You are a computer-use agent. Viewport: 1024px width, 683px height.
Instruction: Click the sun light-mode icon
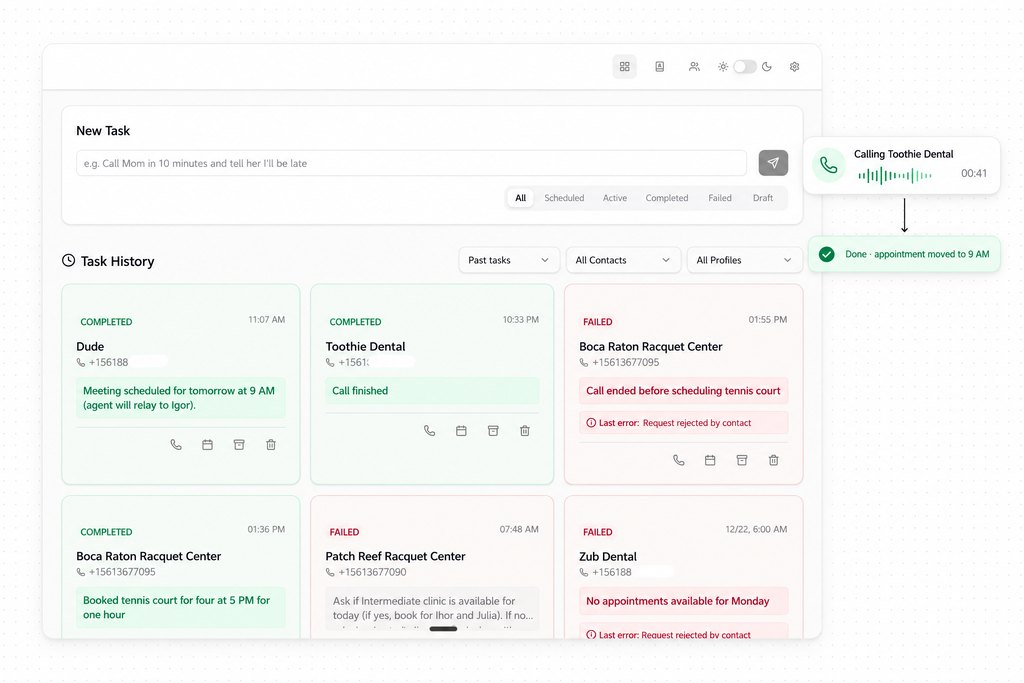[723, 67]
